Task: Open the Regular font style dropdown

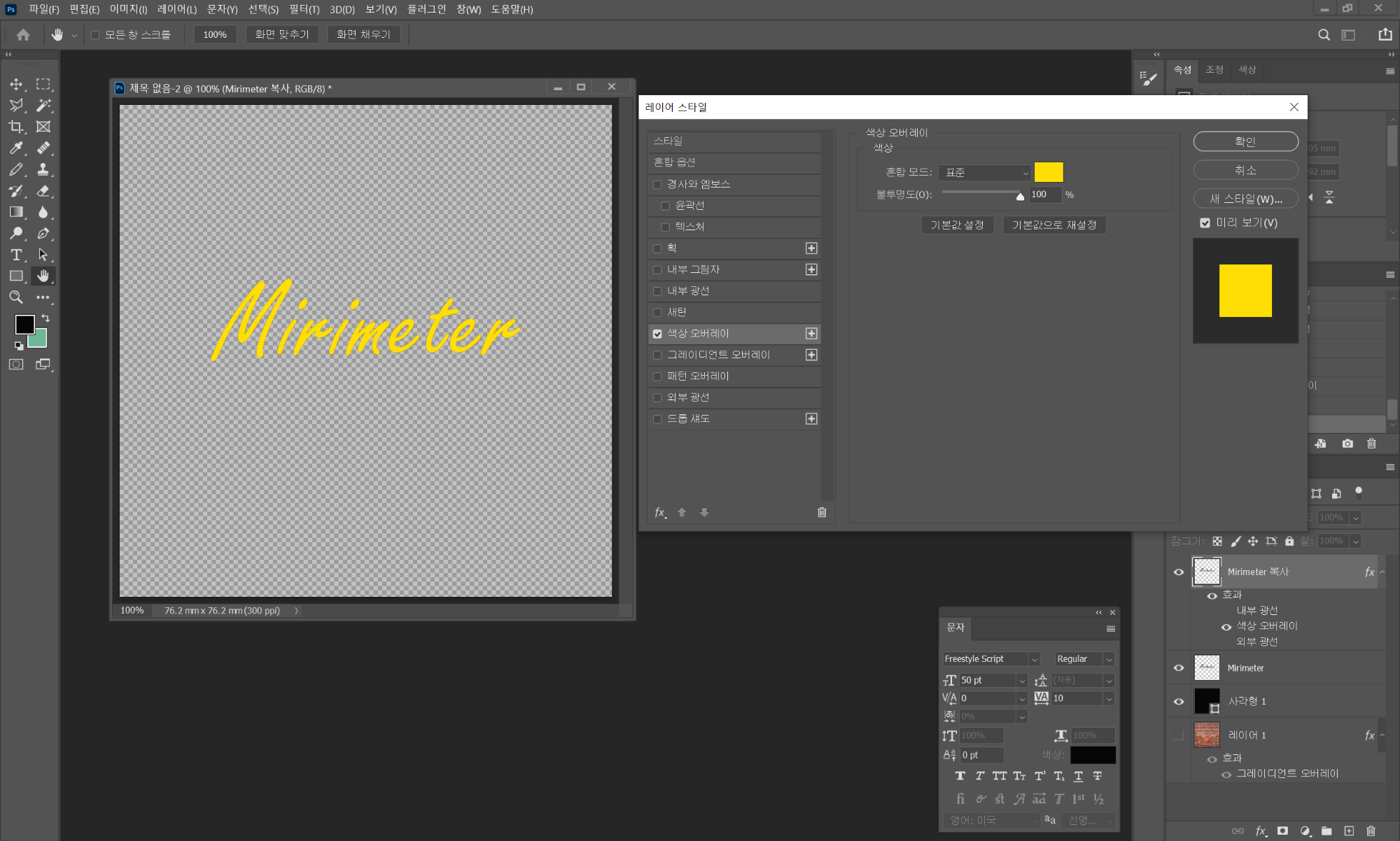Action: click(1109, 659)
